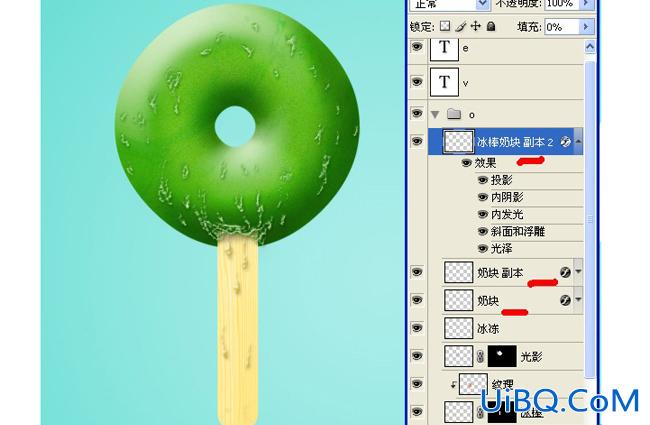Select 光影 layer thumbnail
Viewport: 650px width, 425px height.
click(x=458, y=356)
